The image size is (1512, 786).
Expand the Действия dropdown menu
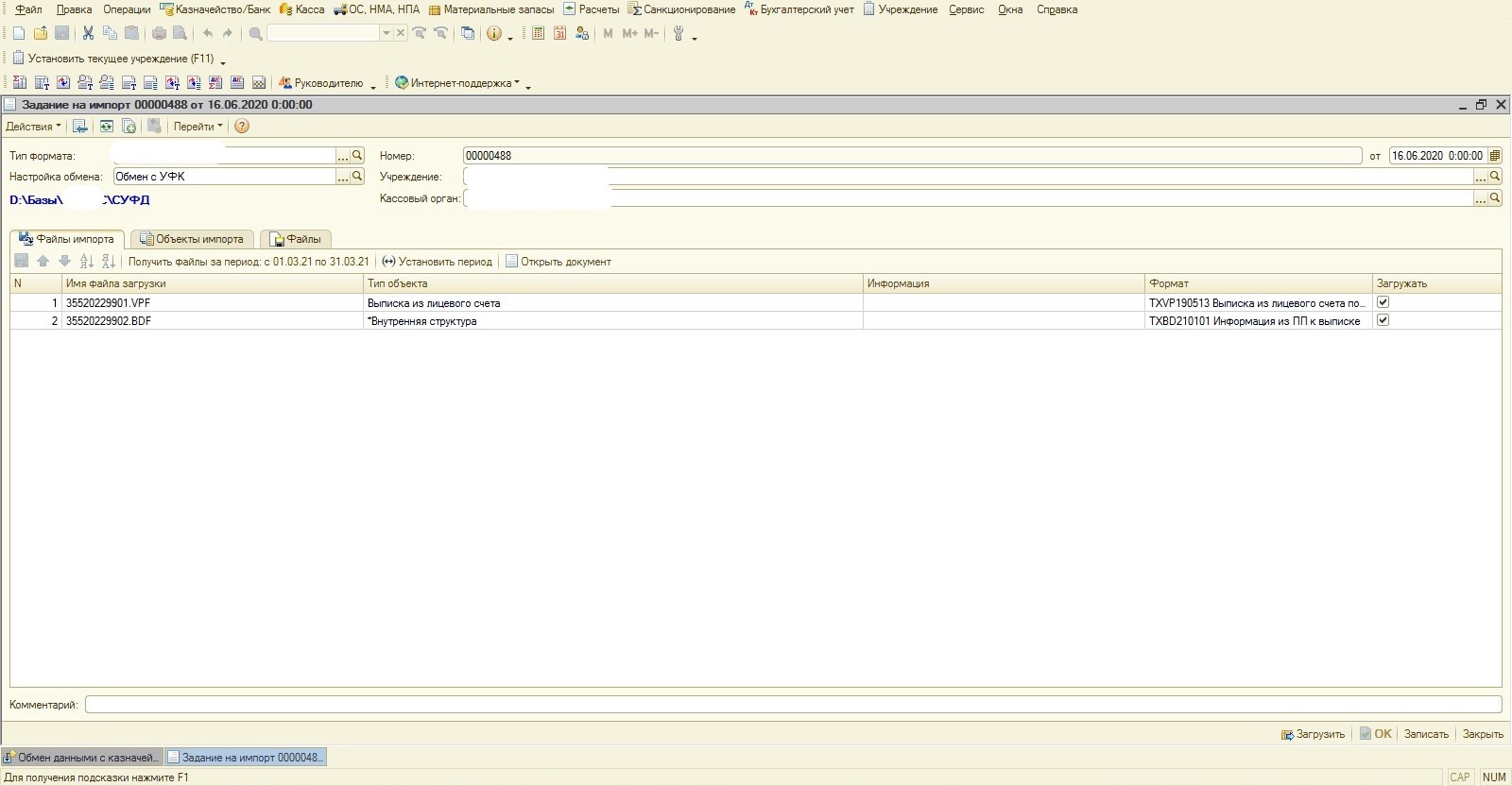(x=33, y=127)
